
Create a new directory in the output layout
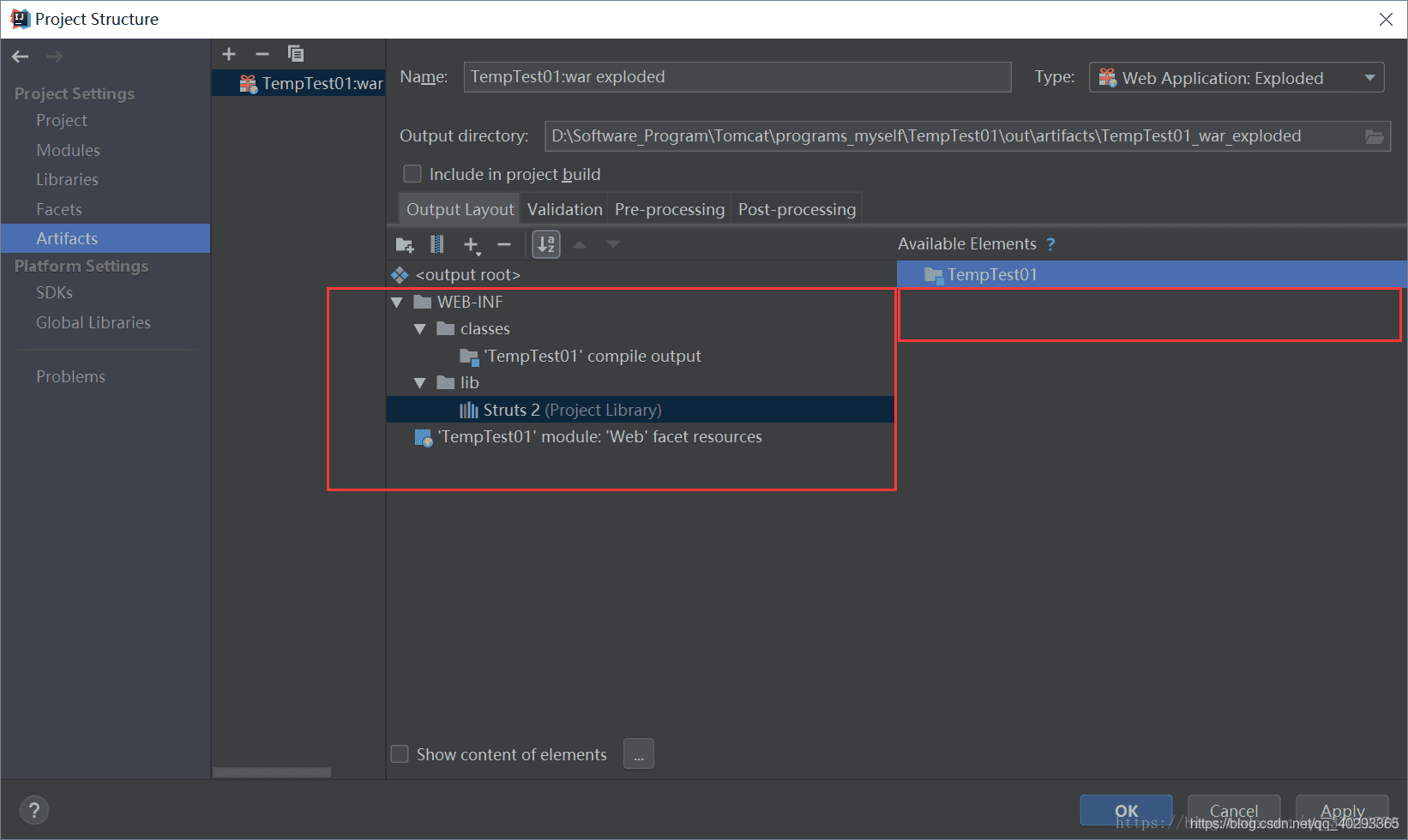(404, 244)
